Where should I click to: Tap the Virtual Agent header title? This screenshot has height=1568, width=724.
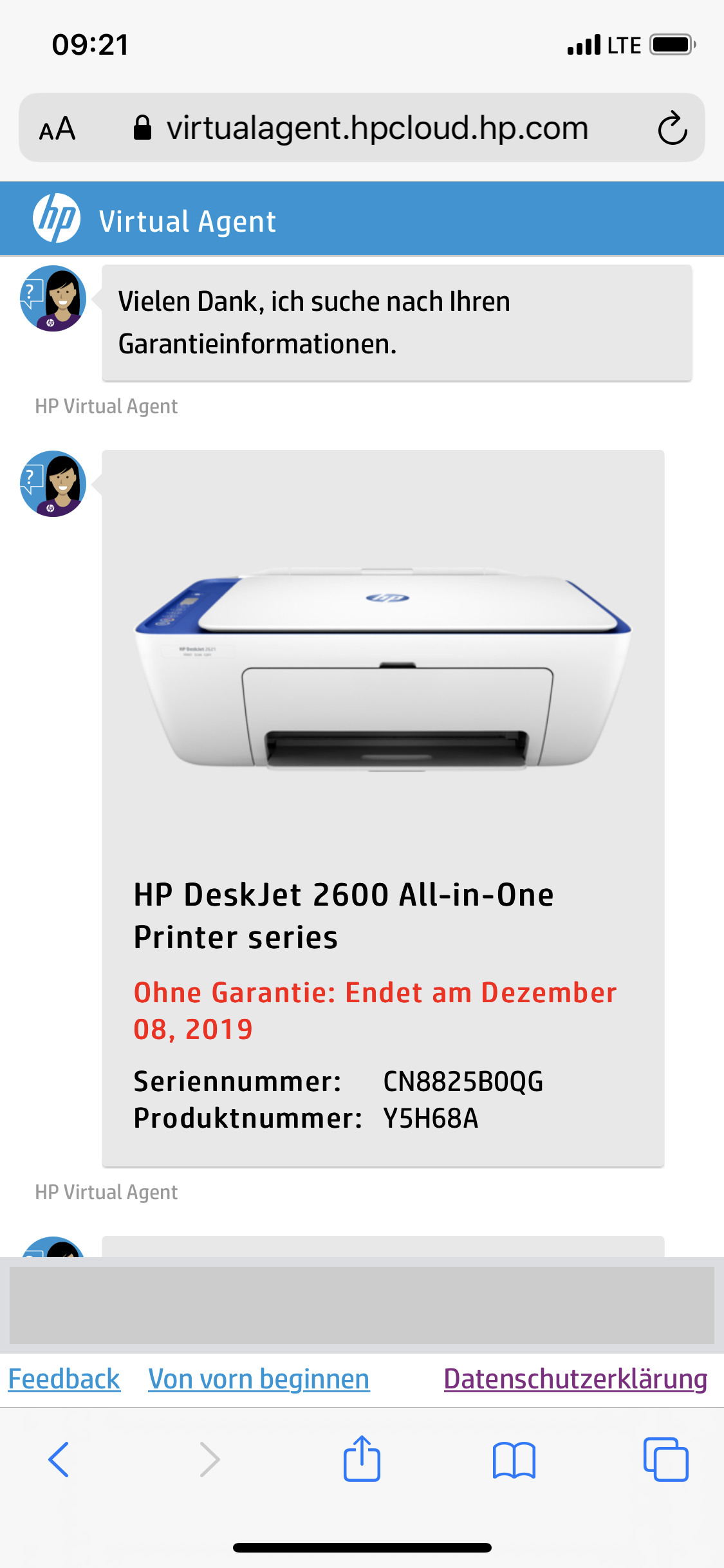coord(187,221)
